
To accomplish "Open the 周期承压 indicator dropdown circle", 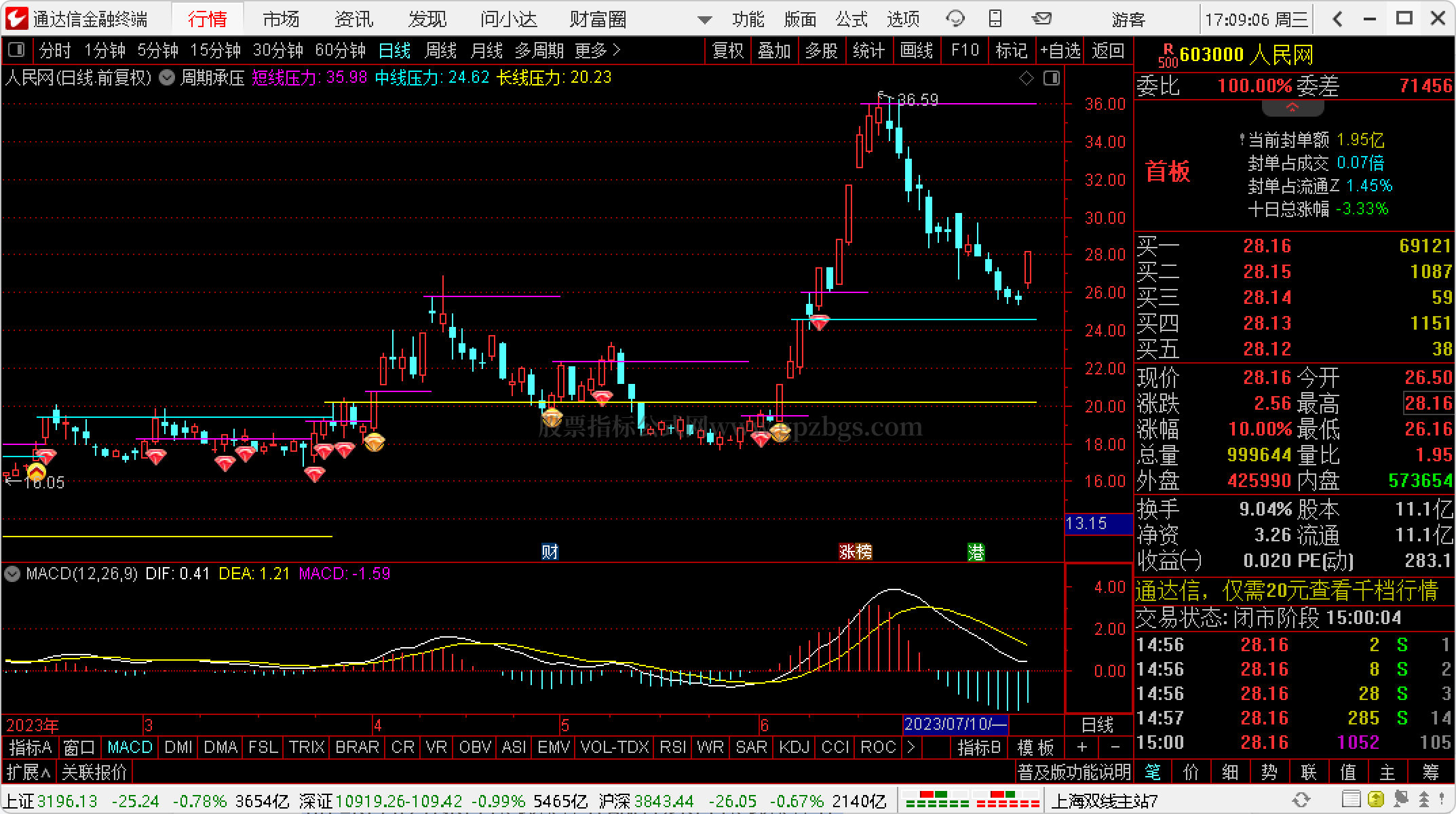I will pos(167,78).
